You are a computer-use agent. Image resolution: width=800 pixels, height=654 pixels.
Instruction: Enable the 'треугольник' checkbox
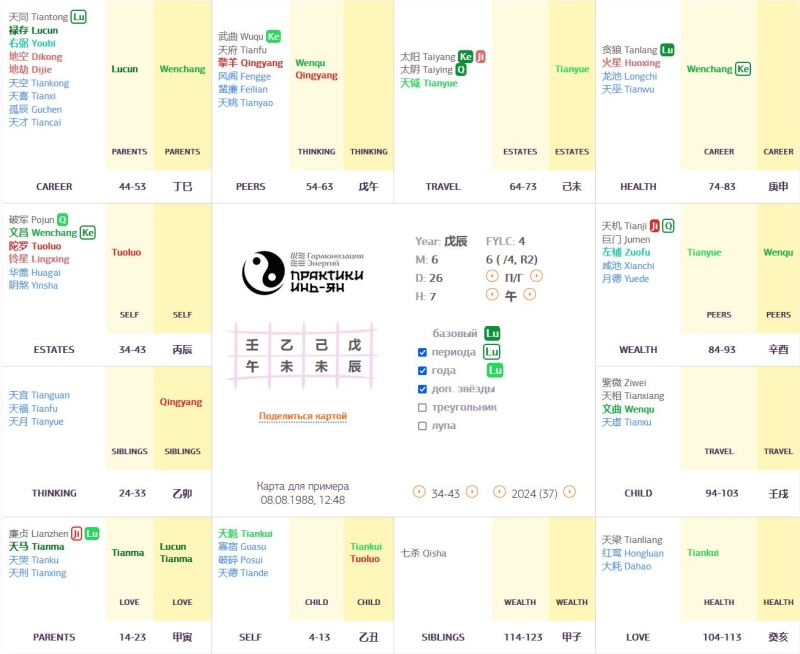click(x=423, y=407)
